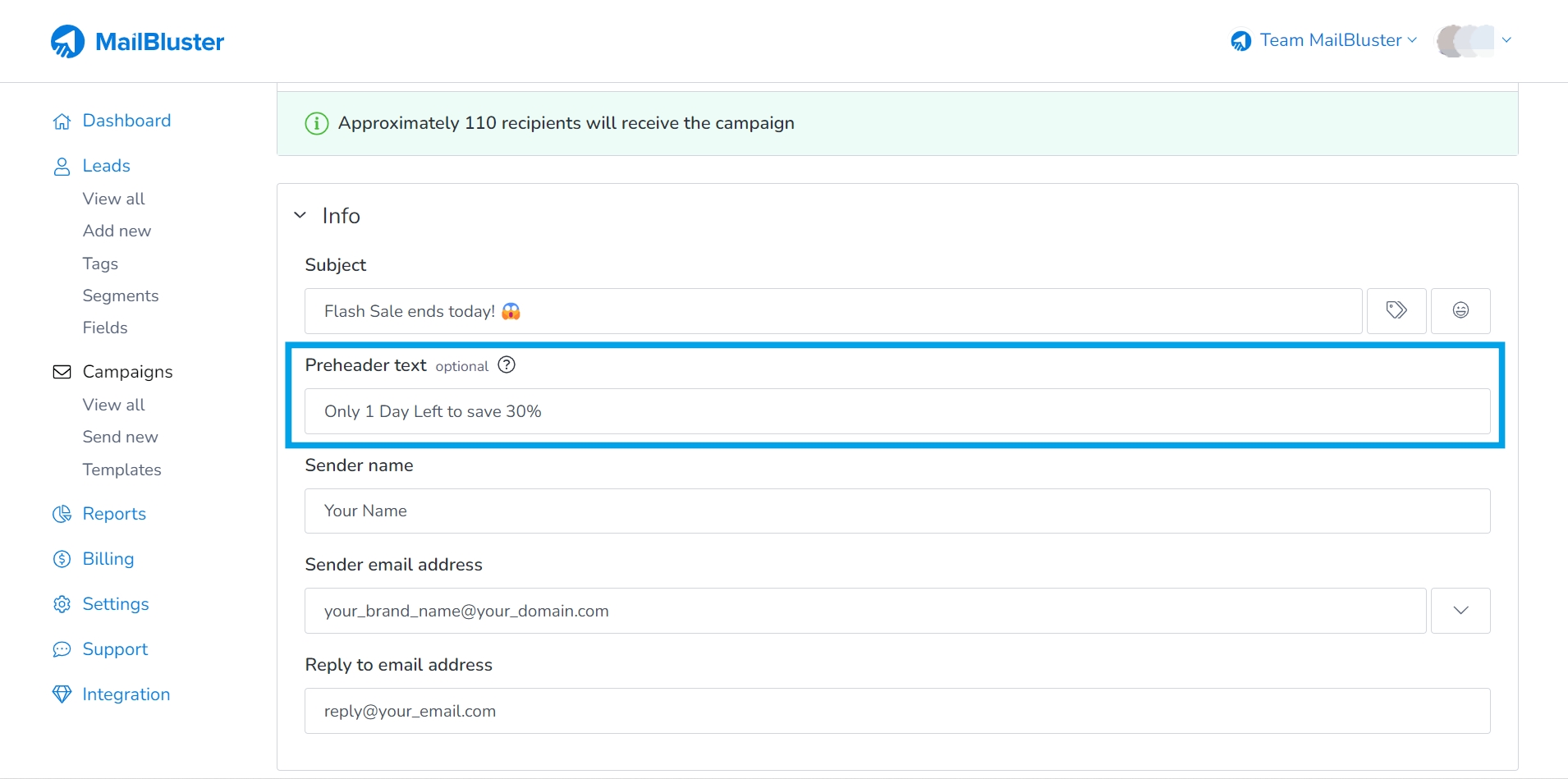Select the Integration diamond icon
The image size is (1568, 779).
pos(62,694)
